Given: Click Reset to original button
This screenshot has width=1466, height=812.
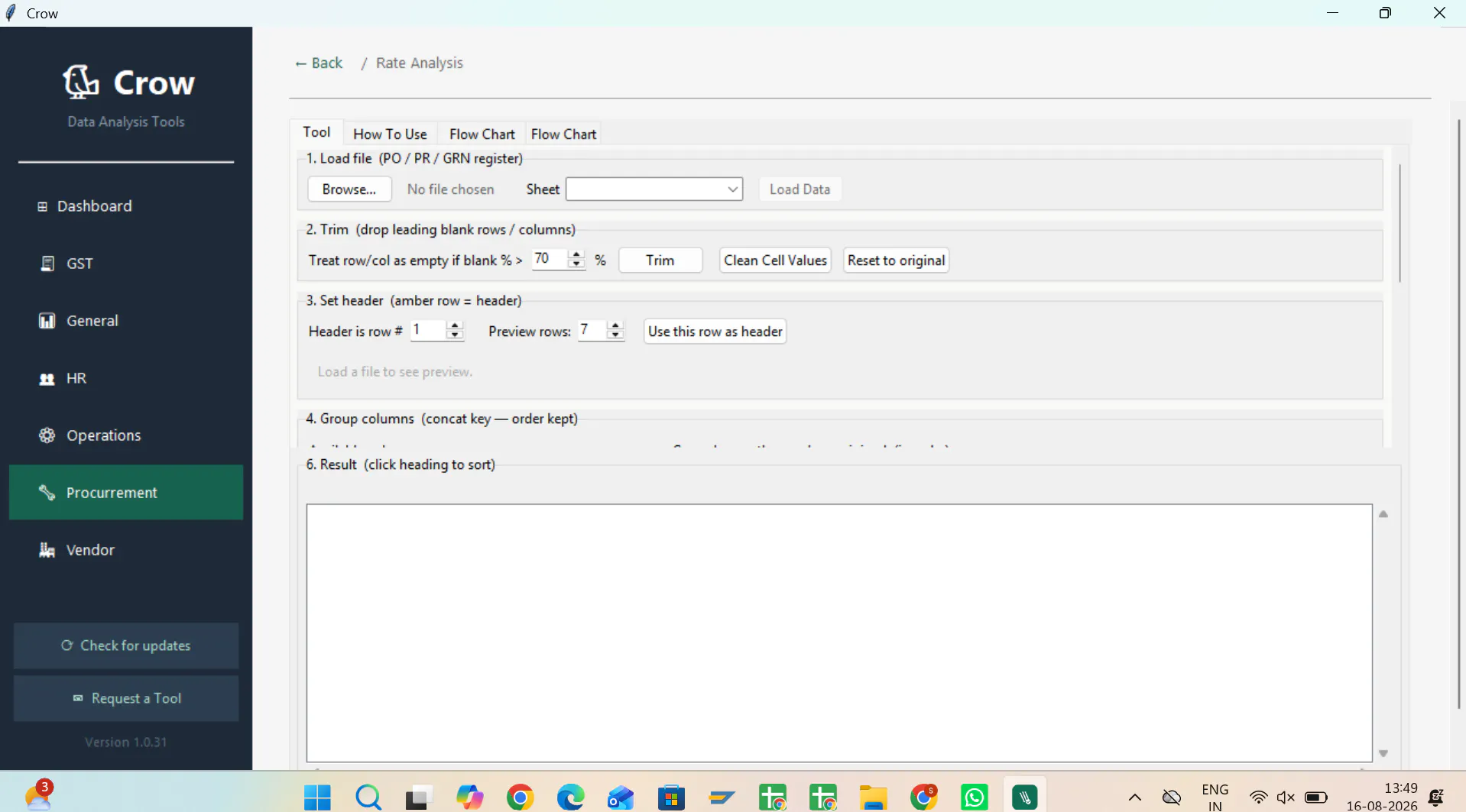Looking at the screenshot, I should tap(896, 260).
